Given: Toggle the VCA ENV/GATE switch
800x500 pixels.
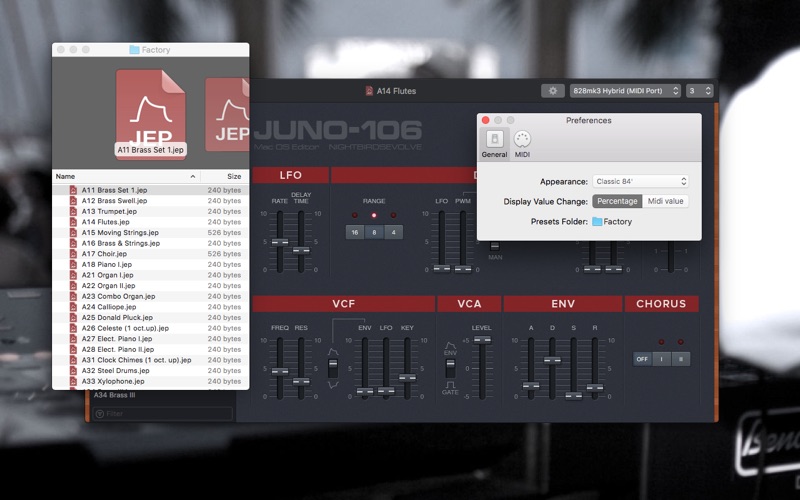Looking at the screenshot, I should pyautogui.click(x=450, y=368).
